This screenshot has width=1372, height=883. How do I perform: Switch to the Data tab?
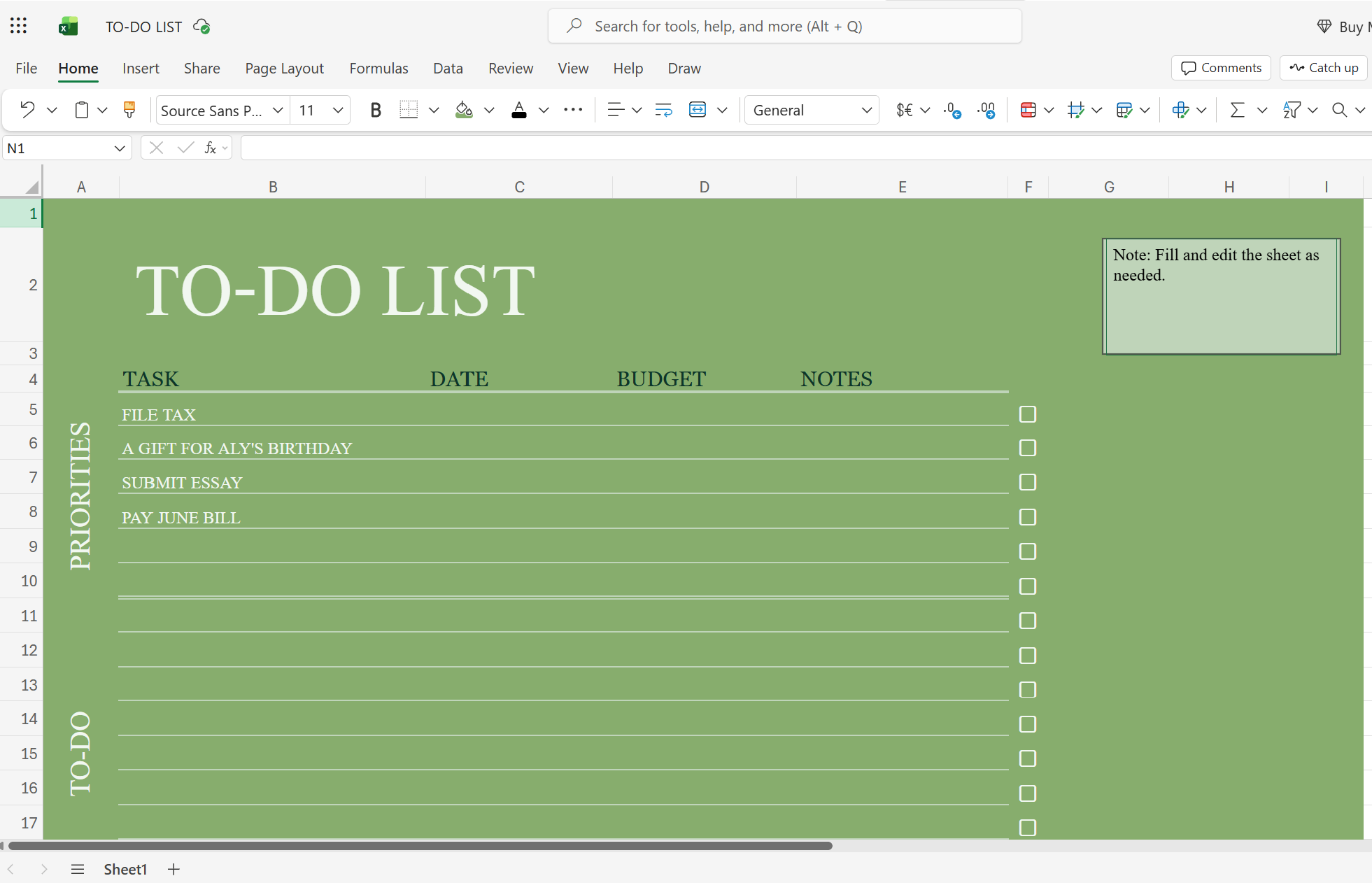(x=448, y=68)
